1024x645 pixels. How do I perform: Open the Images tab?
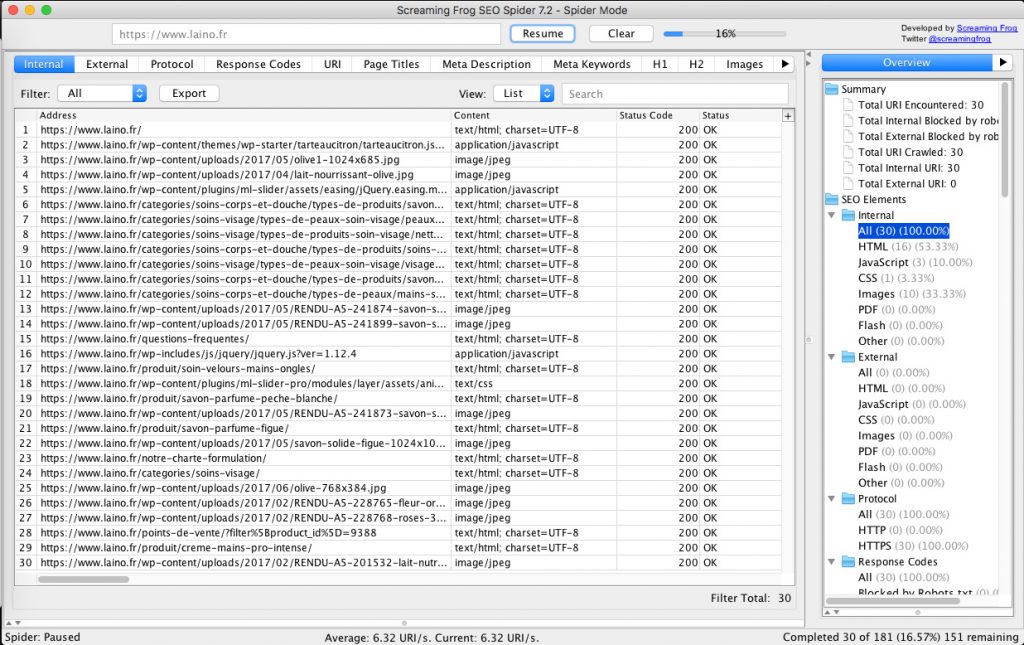[744, 64]
